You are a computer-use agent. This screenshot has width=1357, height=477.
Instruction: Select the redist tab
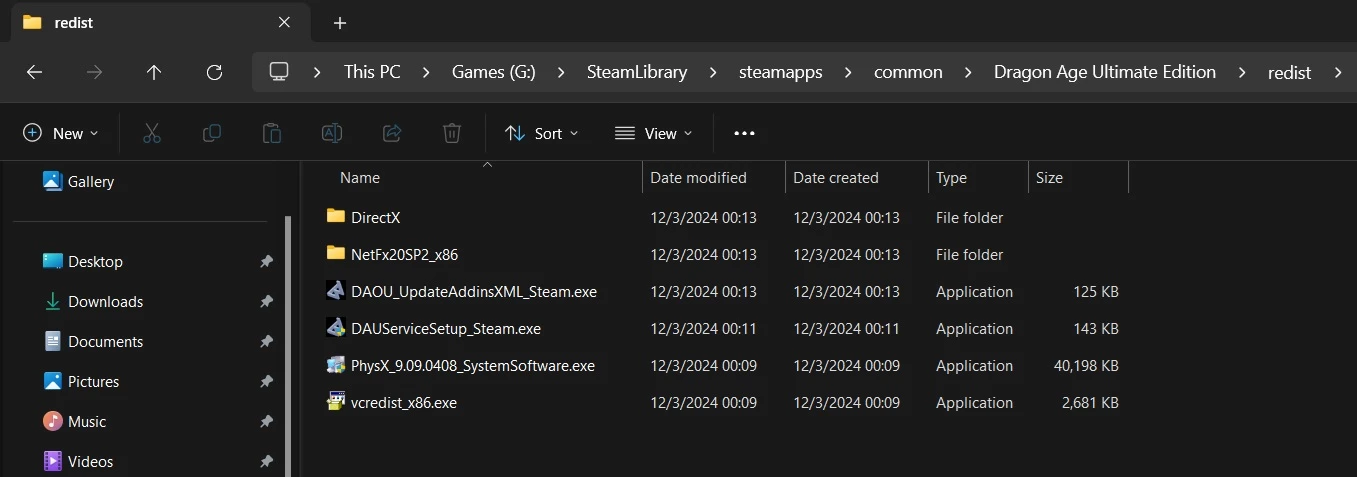(x=158, y=22)
